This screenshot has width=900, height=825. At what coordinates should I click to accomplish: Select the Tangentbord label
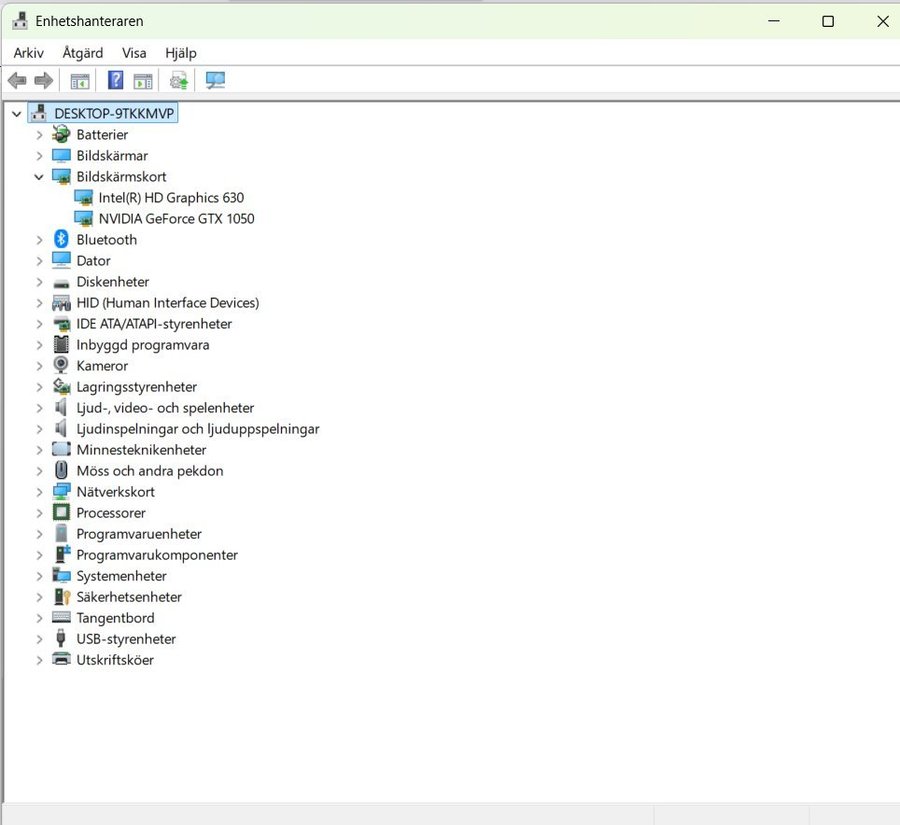115,618
